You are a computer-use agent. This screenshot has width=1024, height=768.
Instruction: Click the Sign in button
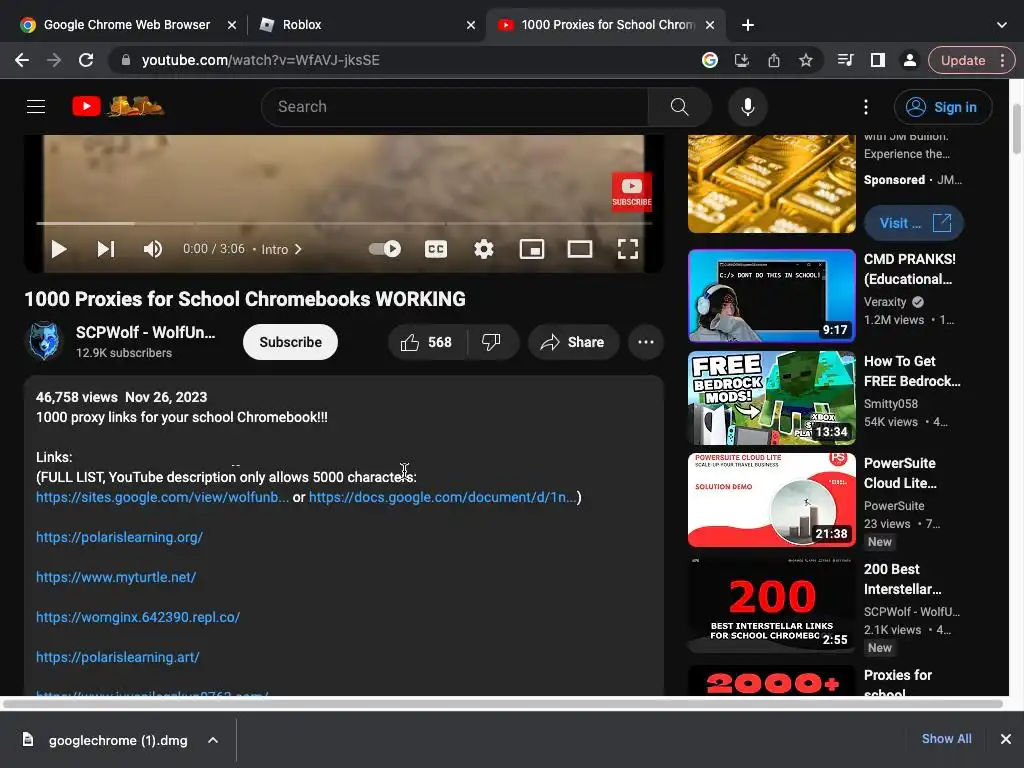point(943,107)
